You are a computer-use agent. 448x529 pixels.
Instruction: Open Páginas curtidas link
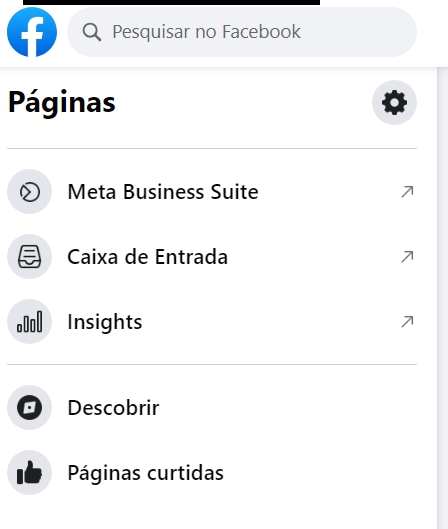click(x=212, y=473)
